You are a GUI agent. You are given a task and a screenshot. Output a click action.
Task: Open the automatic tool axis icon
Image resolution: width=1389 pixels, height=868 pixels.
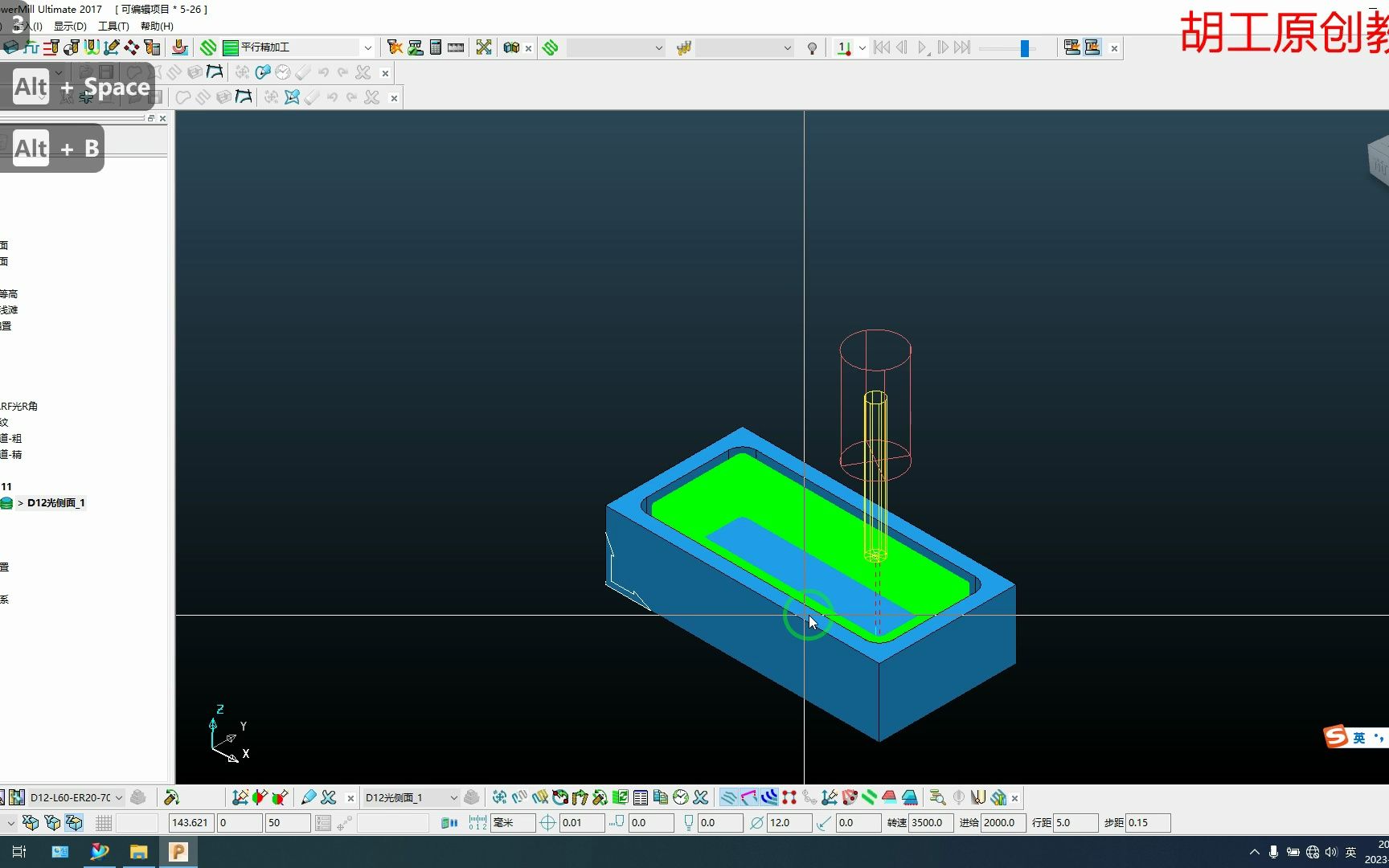click(x=112, y=47)
